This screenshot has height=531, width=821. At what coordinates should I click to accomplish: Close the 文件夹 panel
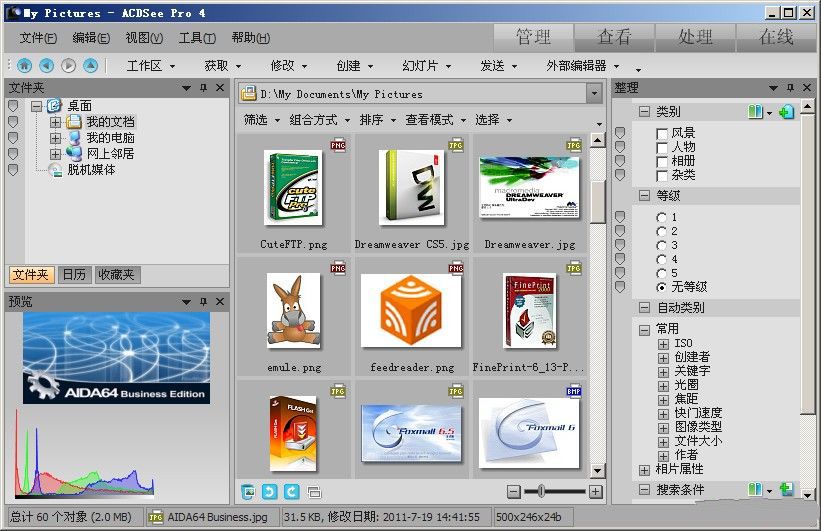pos(220,88)
